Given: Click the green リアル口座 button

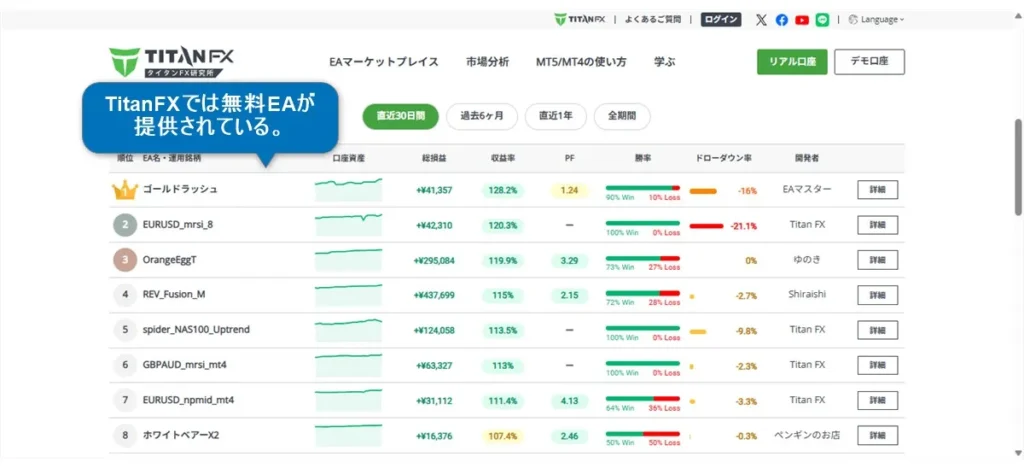Looking at the screenshot, I should coord(792,62).
